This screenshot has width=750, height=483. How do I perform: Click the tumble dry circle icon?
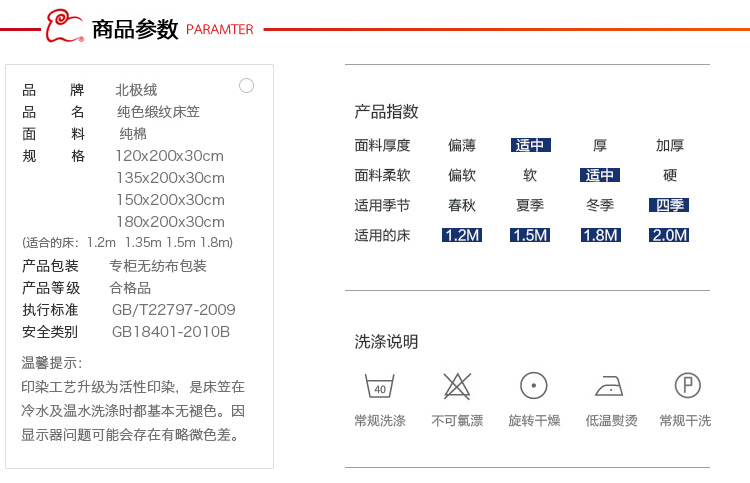tap(533, 385)
